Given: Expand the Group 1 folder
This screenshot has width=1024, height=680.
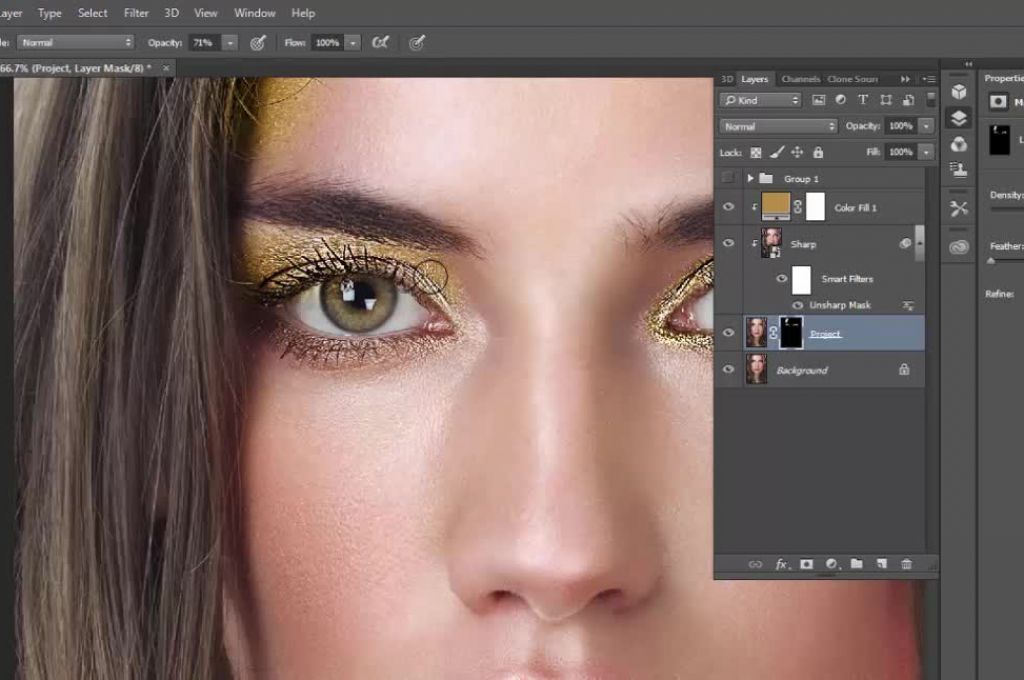Looking at the screenshot, I should click(x=750, y=178).
